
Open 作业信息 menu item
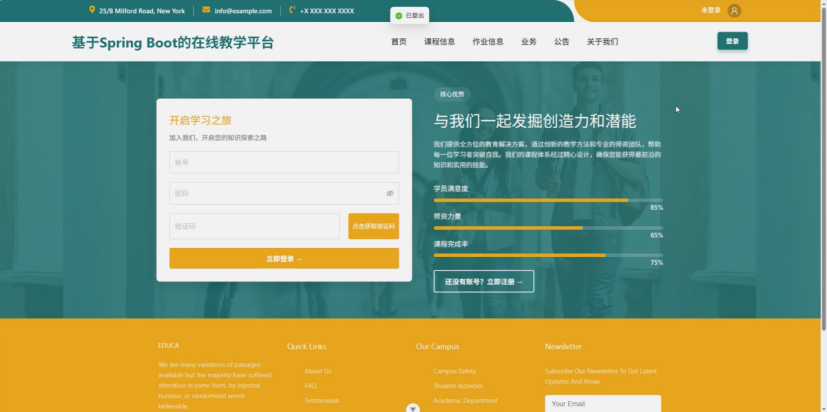tap(488, 42)
